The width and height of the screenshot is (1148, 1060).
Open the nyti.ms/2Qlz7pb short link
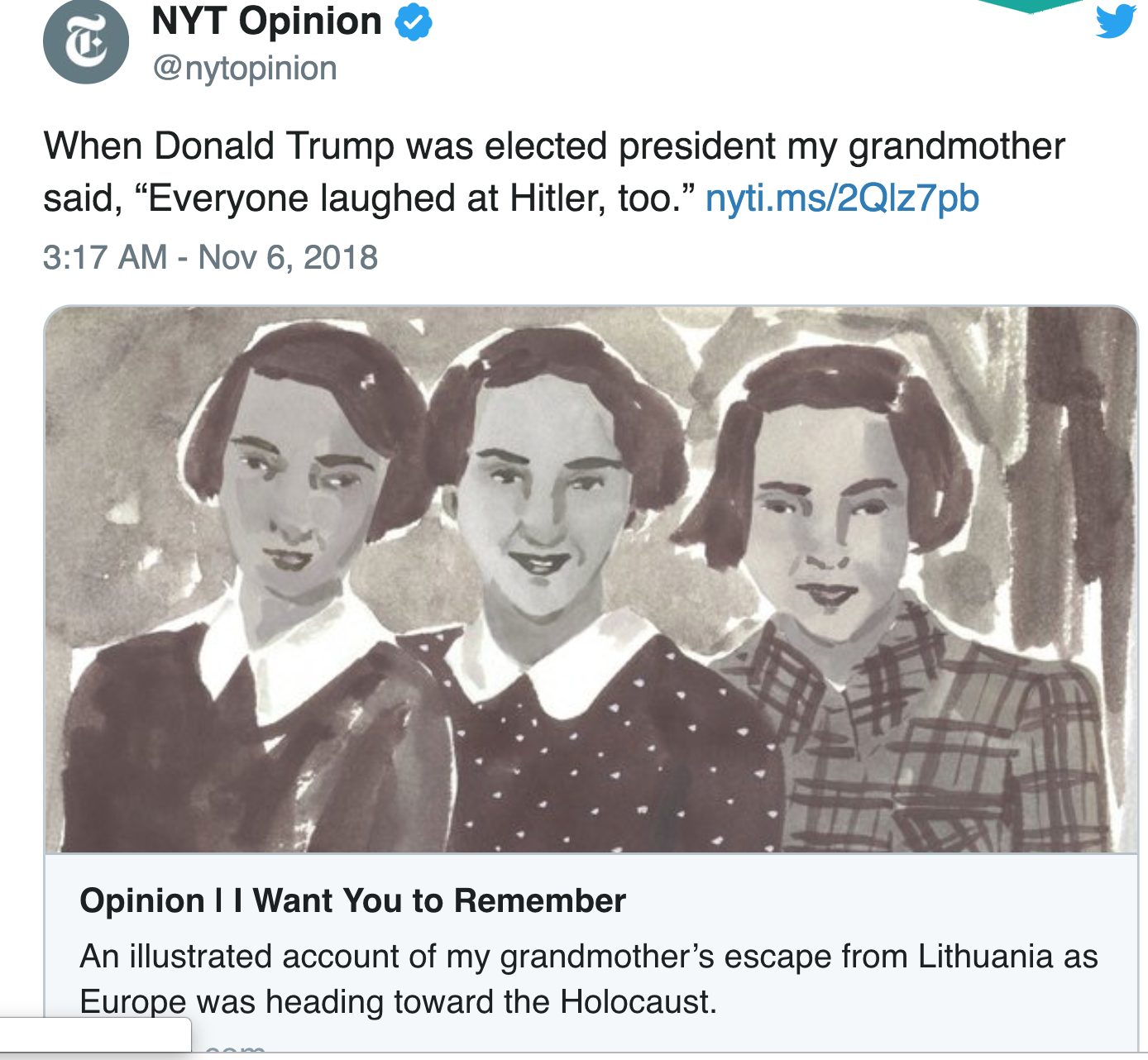point(842,198)
